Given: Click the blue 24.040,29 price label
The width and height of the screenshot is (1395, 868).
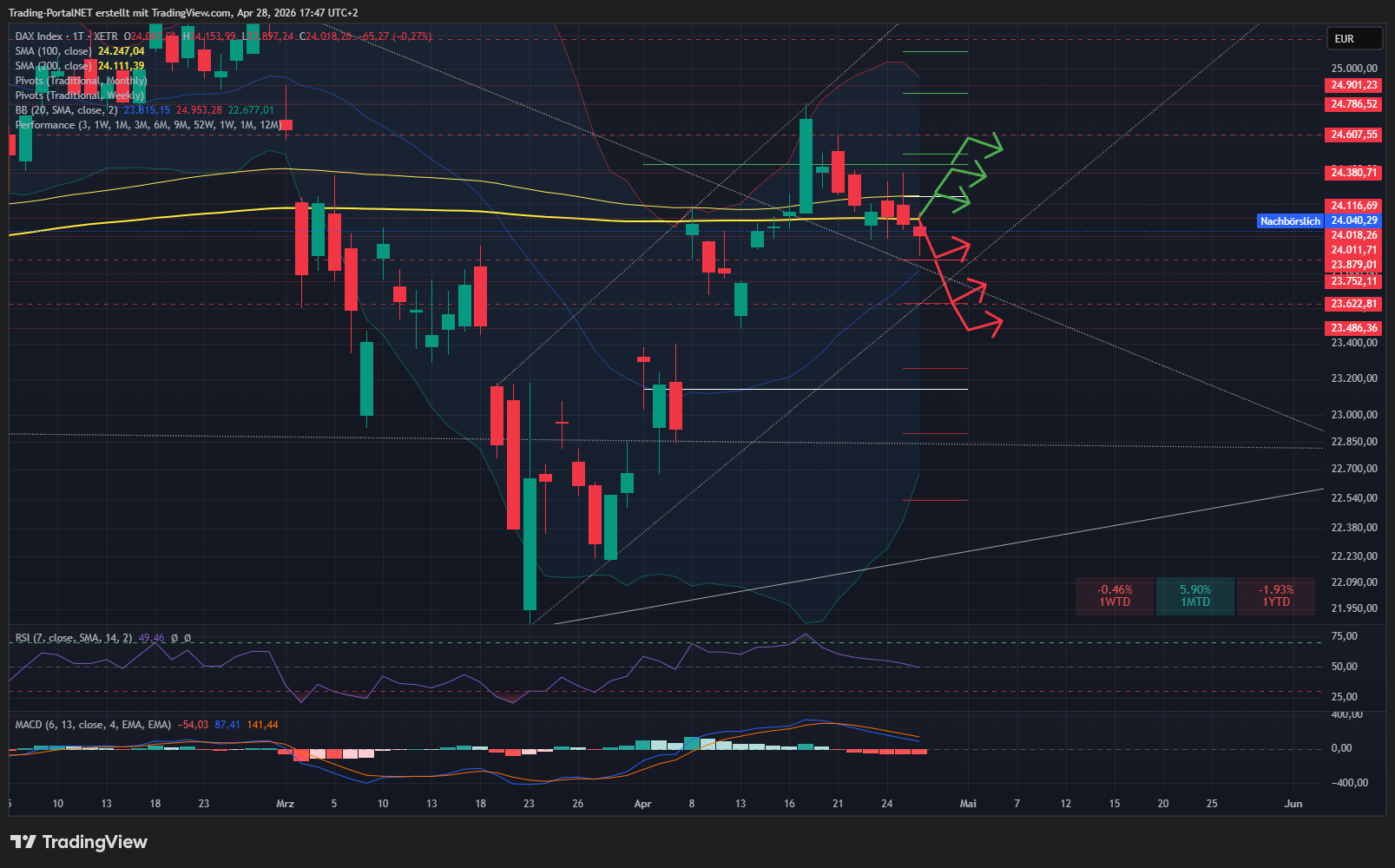Looking at the screenshot, I should [x=1354, y=220].
